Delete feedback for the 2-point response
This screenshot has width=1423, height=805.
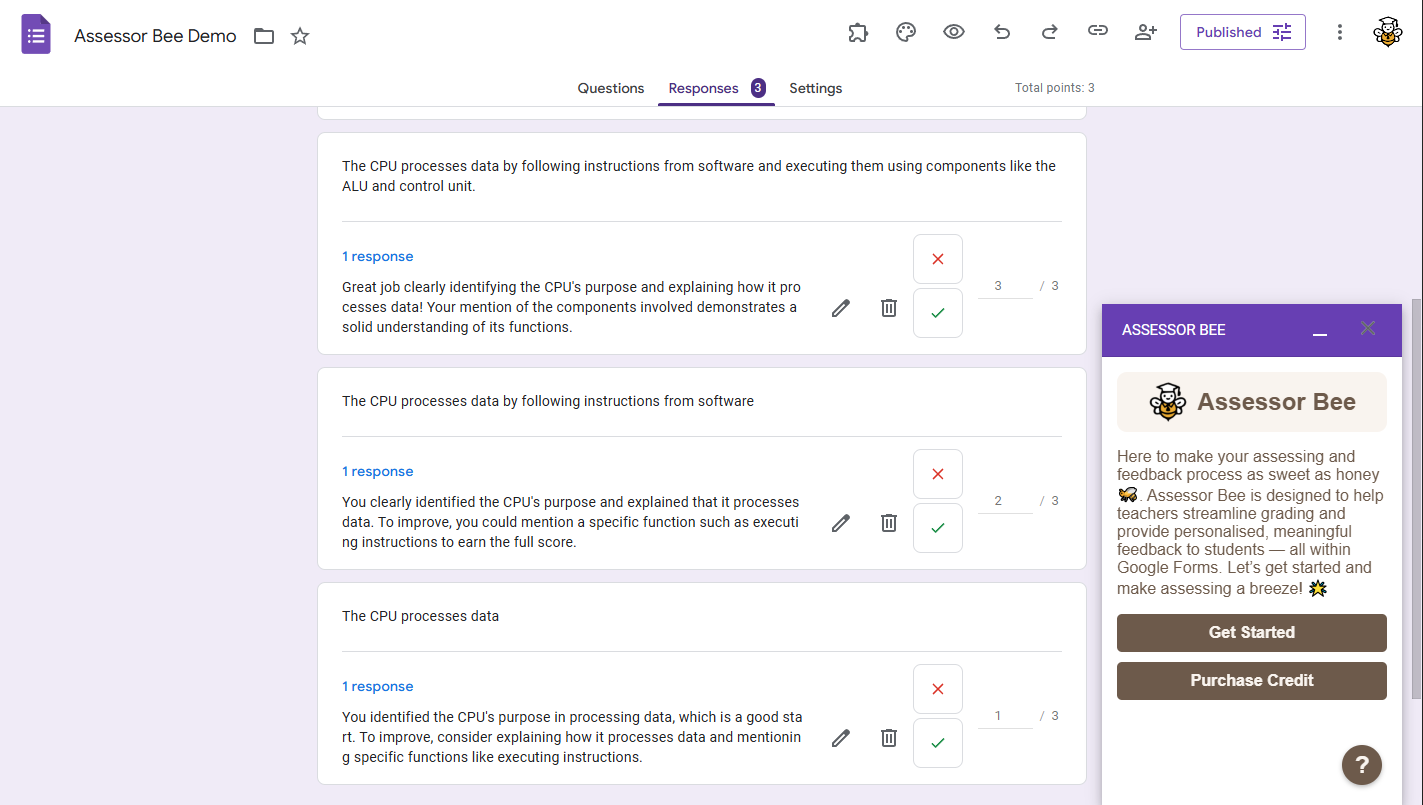(x=889, y=523)
